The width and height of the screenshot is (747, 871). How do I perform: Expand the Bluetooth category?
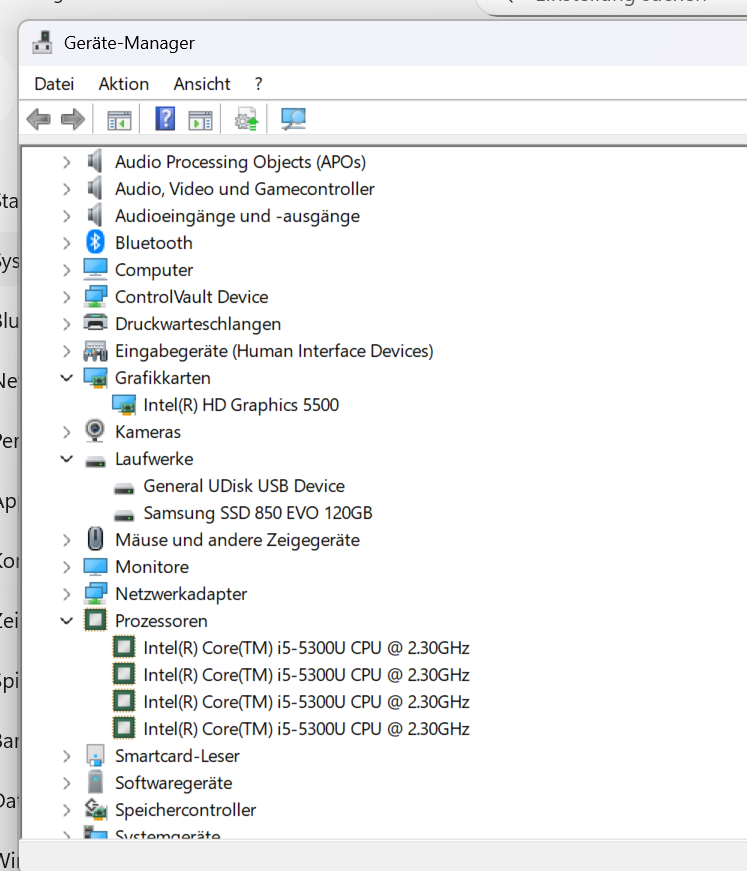coord(67,243)
